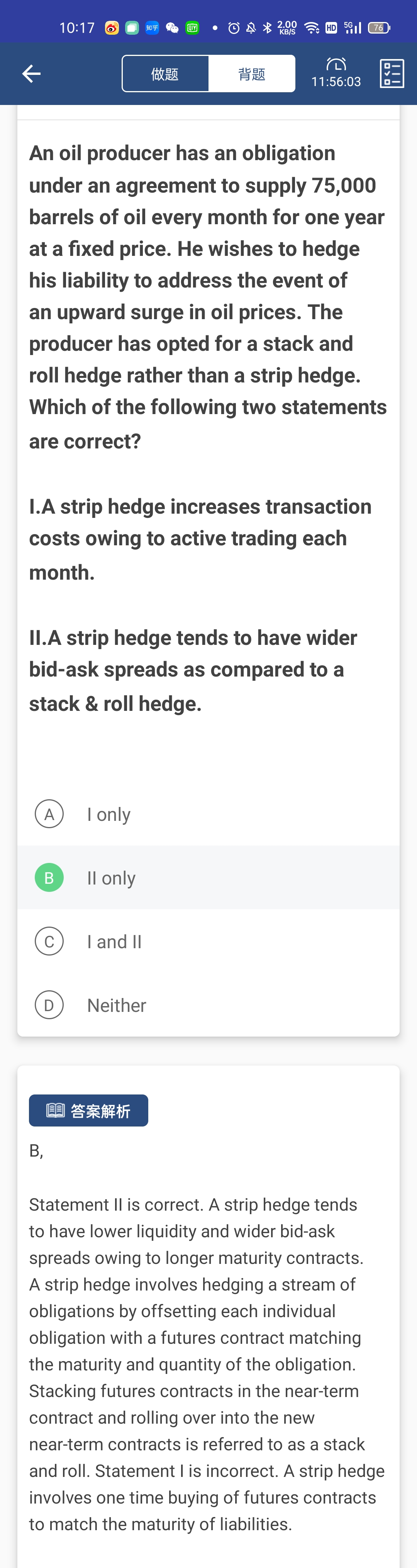Tap the back arrow icon
The image size is (417, 1568).
tap(31, 74)
